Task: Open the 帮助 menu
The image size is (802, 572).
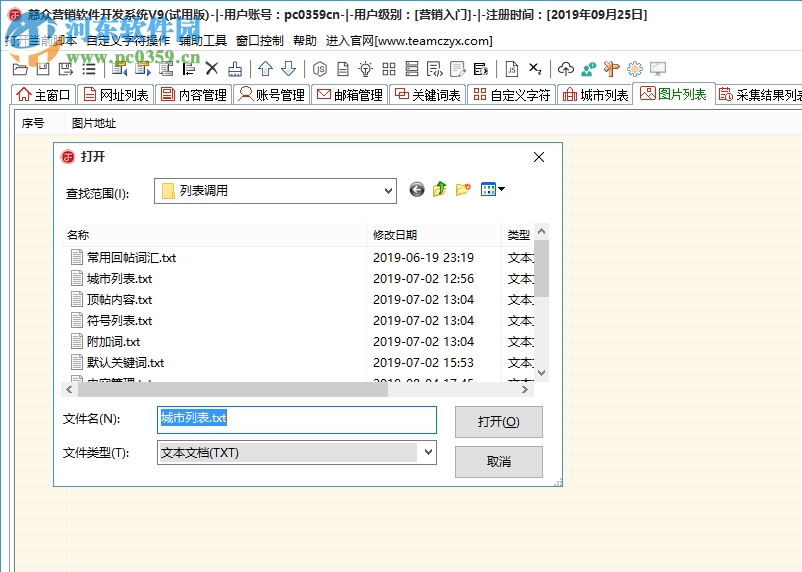Action: click(305, 40)
